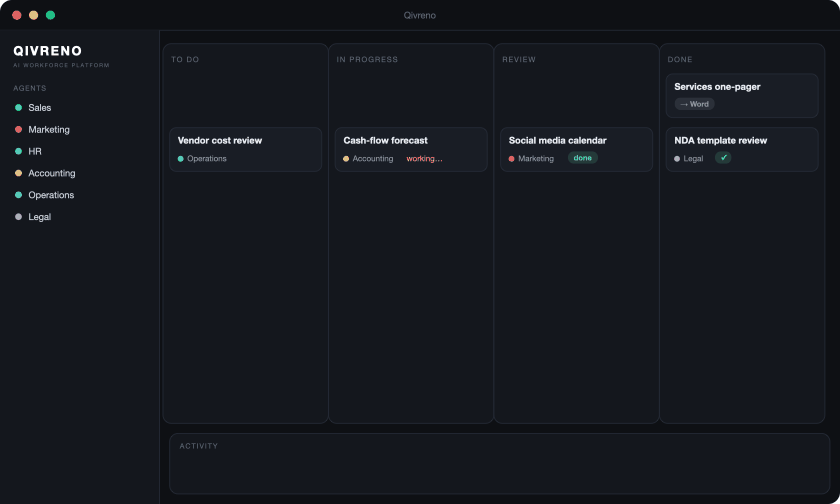The image size is (840, 504).
Task: Click the green status dot beside Sales
Action: (x=18, y=108)
